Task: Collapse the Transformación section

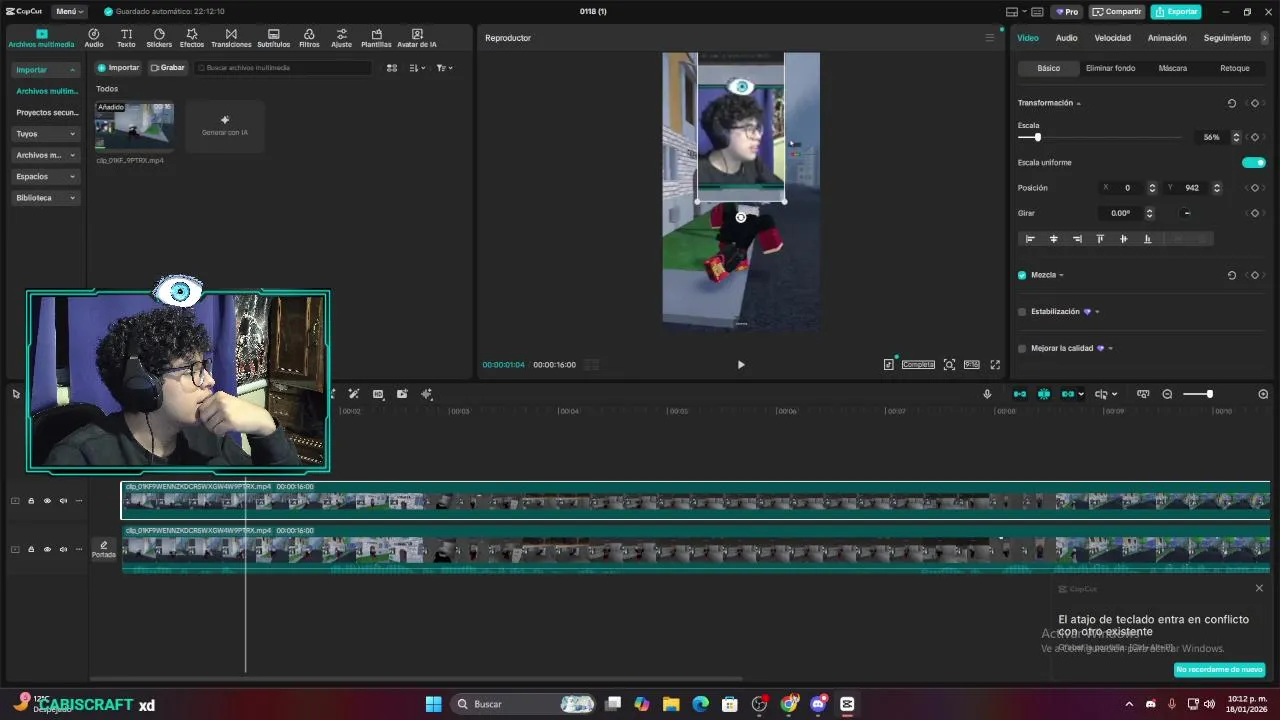Action: [x=1078, y=104]
